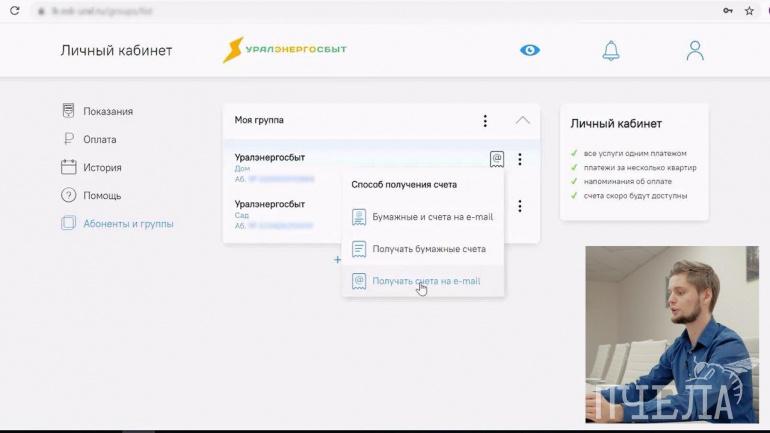The image size is (770, 433).
Task: Open notifications bell in header
Action: 610,50
